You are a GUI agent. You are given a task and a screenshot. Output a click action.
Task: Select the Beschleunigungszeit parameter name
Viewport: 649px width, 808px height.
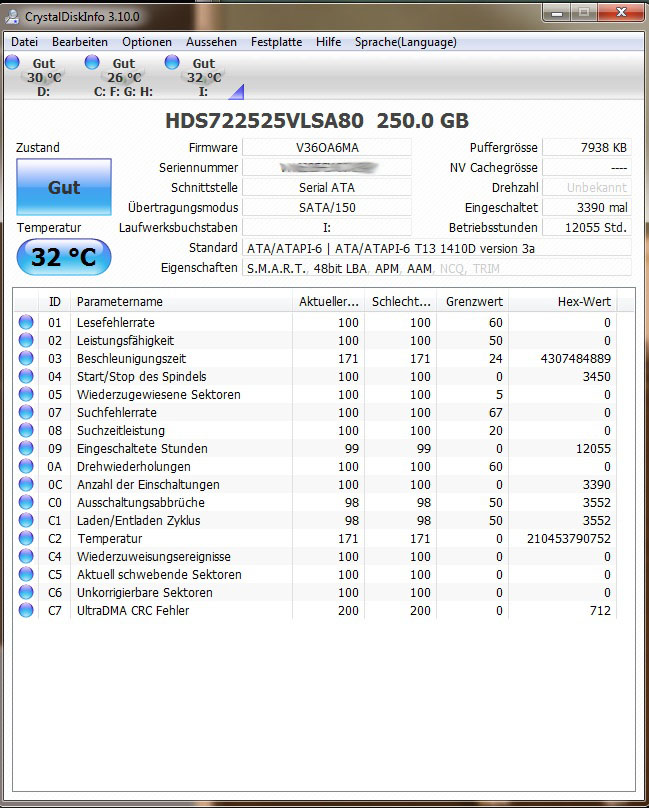pos(131,359)
